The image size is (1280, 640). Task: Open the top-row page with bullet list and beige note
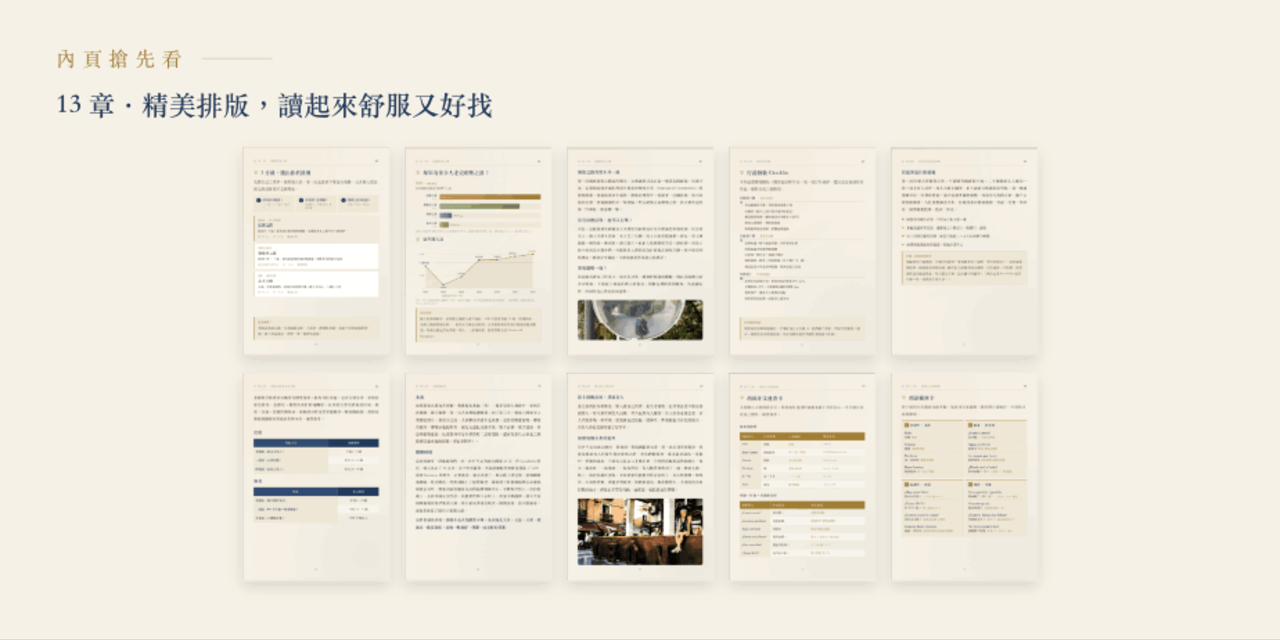tap(963, 251)
